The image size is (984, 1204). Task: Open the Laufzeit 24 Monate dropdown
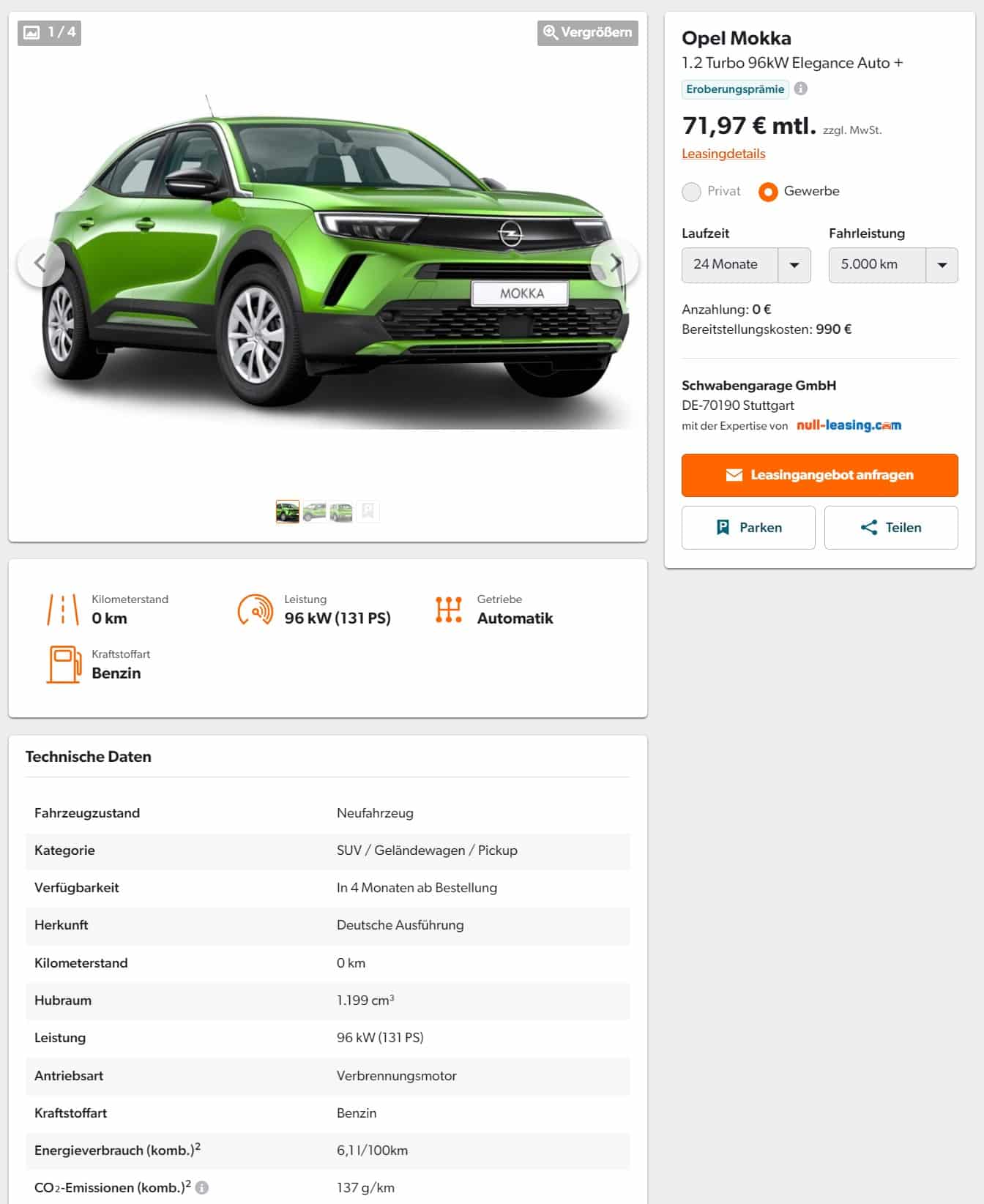pos(746,265)
